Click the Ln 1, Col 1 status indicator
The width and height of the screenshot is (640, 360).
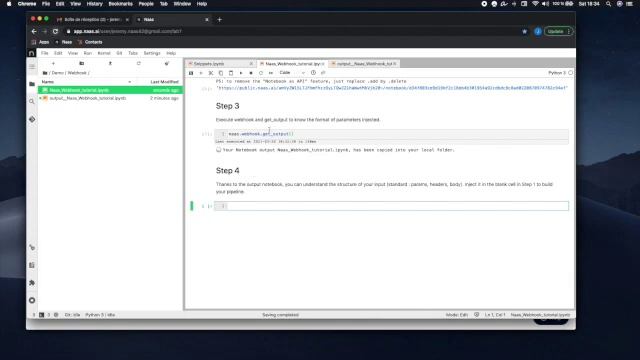[495, 315]
